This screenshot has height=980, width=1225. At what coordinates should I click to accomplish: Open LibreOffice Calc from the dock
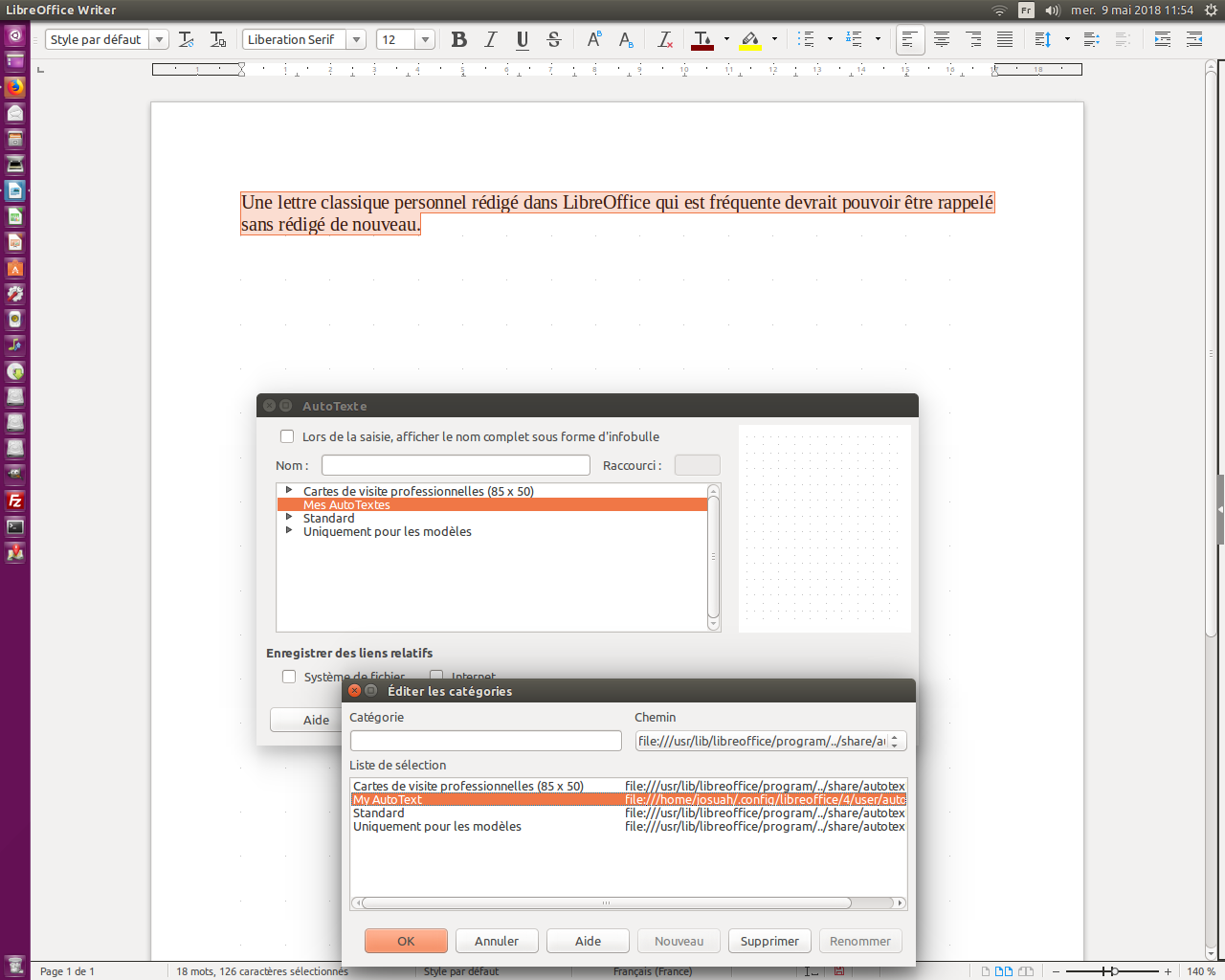(14, 216)
